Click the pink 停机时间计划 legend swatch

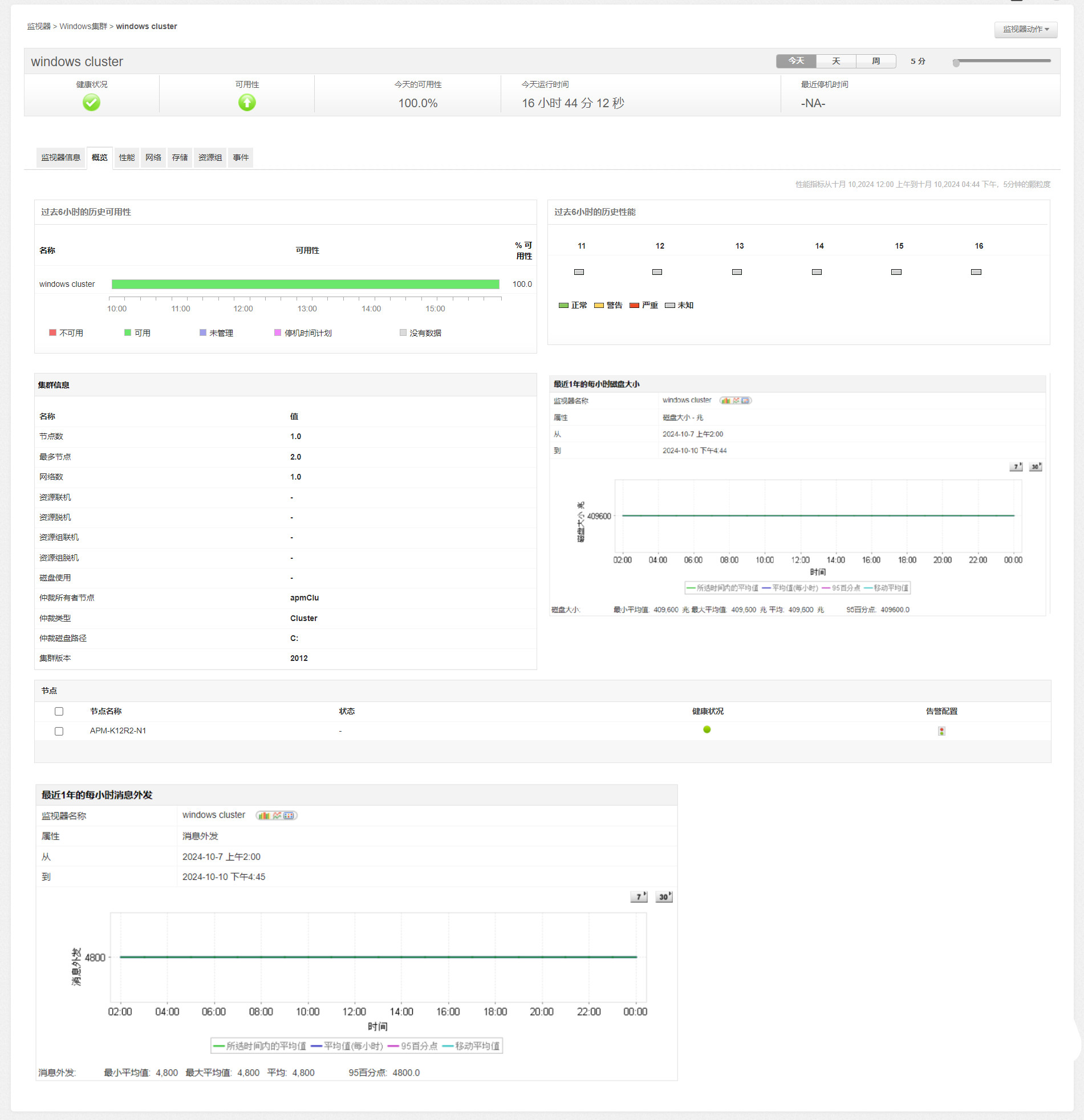278,332
